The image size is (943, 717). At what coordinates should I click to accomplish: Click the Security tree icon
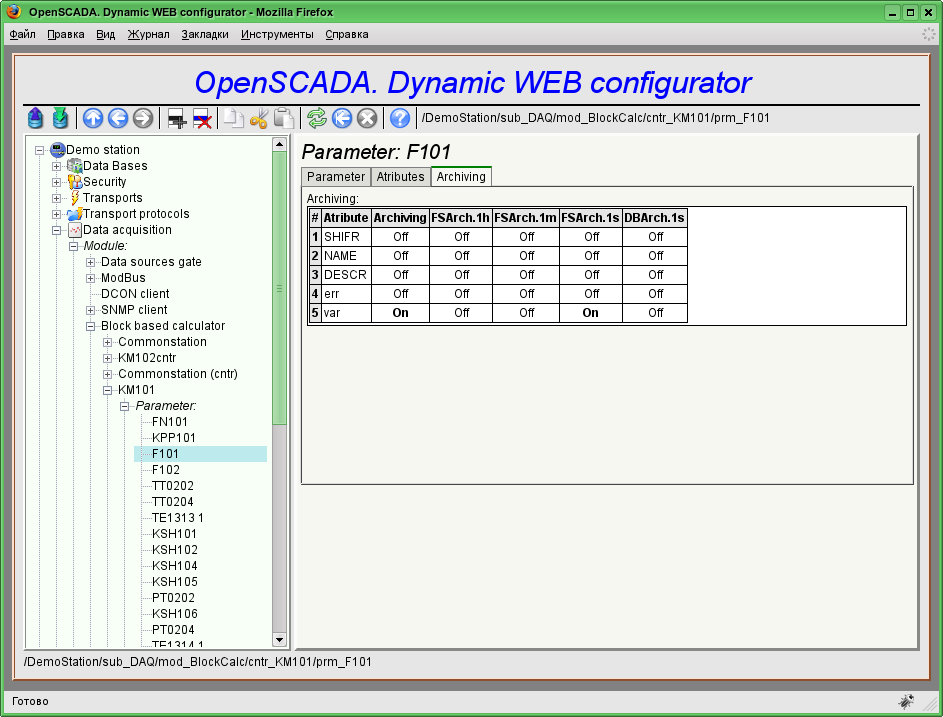75,182
